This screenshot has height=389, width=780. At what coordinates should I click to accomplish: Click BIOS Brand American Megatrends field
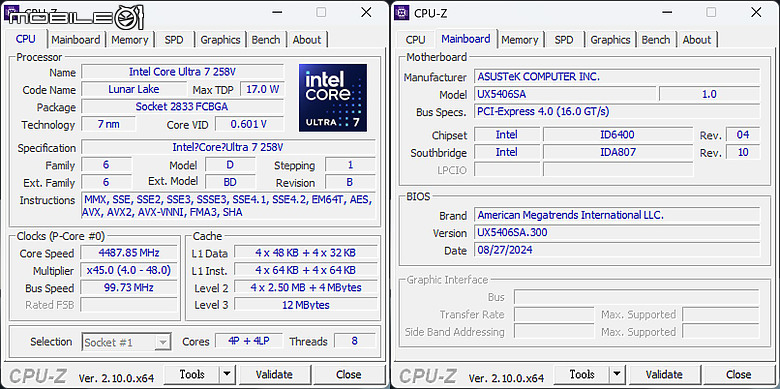[x=617, y=215]
